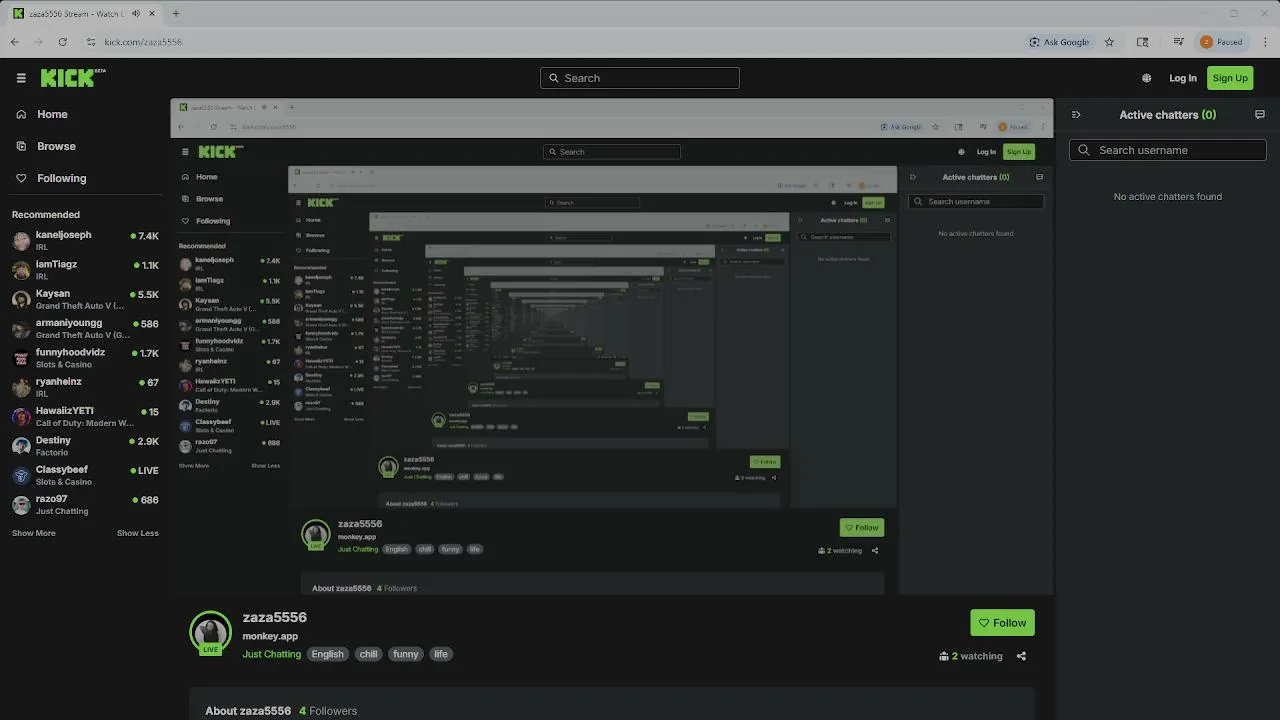1280x720 pixels.
Task: Switch to chat view with the chat icon
Action: pos(1260,115)
